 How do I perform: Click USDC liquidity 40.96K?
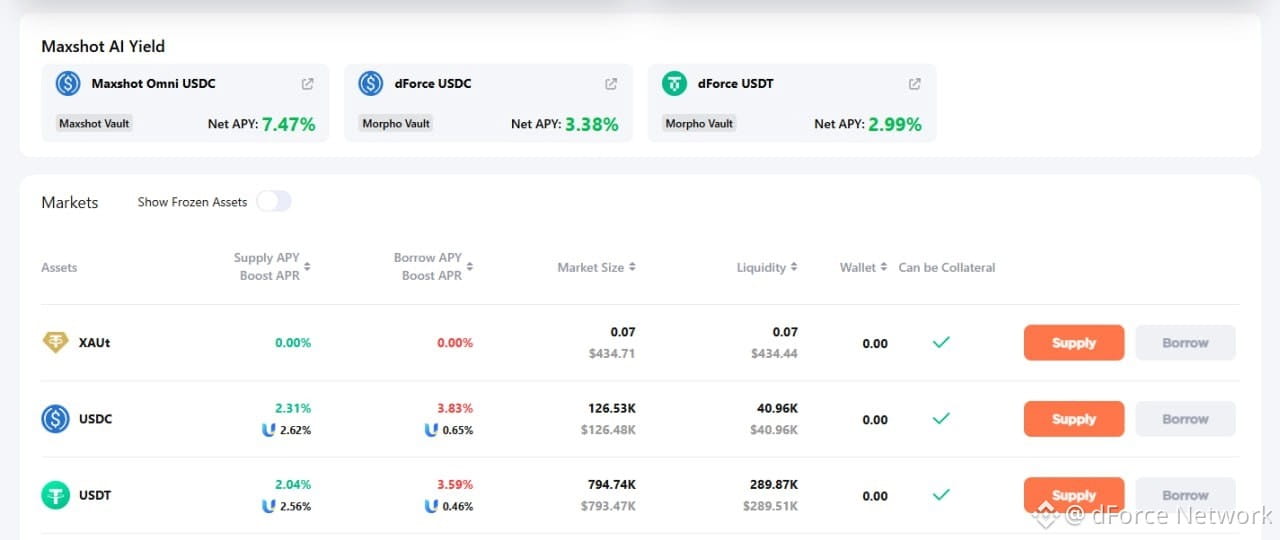pyautogui.click(x=777, y=408)
